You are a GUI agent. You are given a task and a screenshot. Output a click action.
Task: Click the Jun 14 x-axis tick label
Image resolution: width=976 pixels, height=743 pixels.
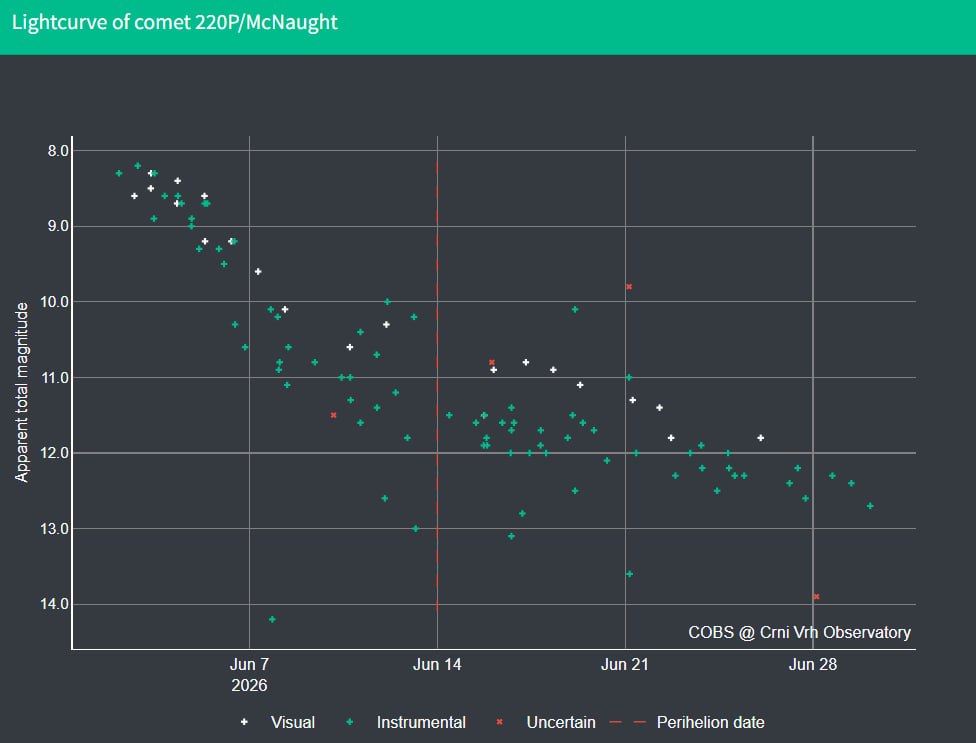pyautogui.click(x=437, y=665)
